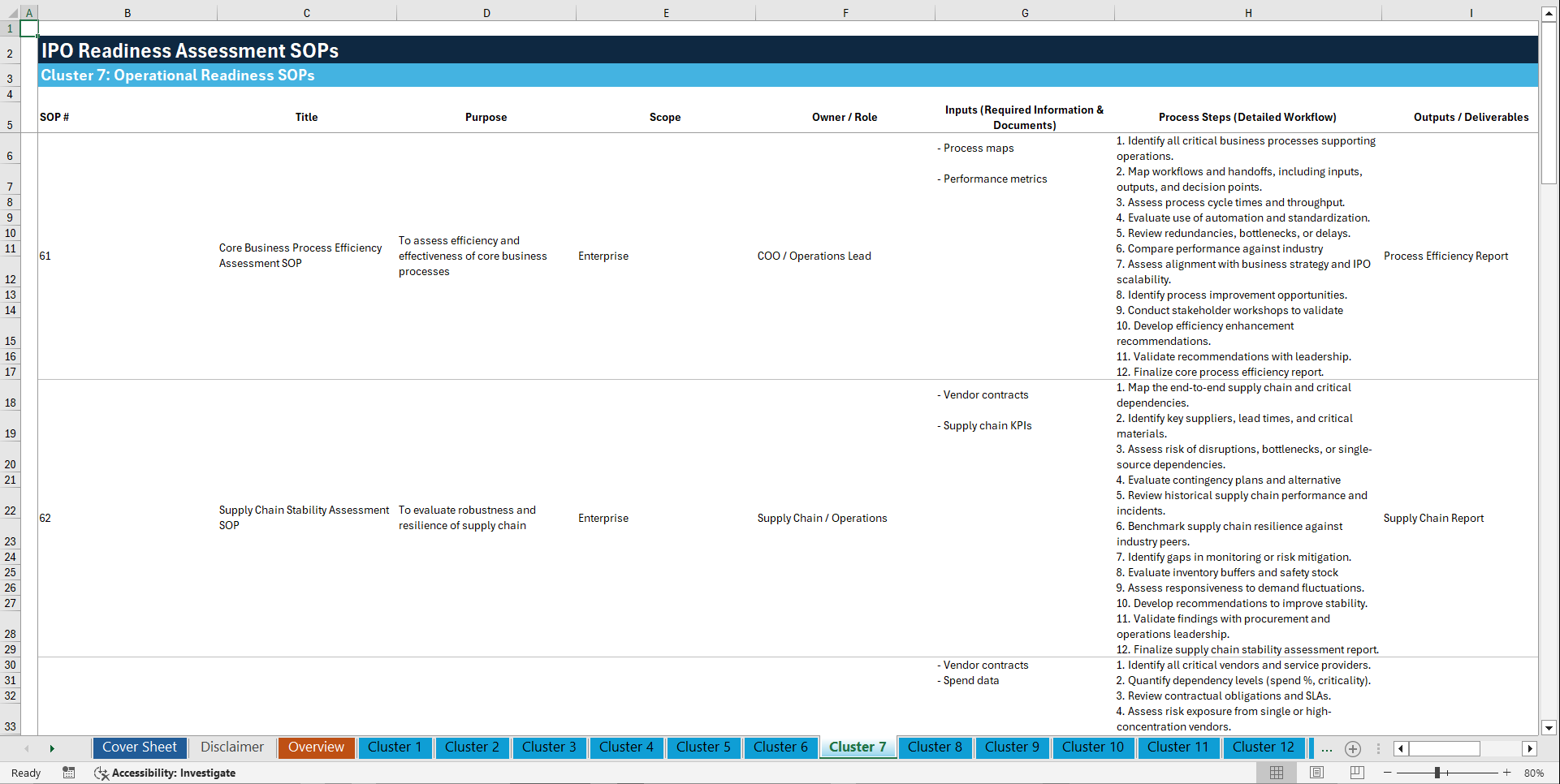The width and height of the screenshot is (1560, 784).
Task: Open the sheet options vertical dots menu
Action: tap(1378, 748)
